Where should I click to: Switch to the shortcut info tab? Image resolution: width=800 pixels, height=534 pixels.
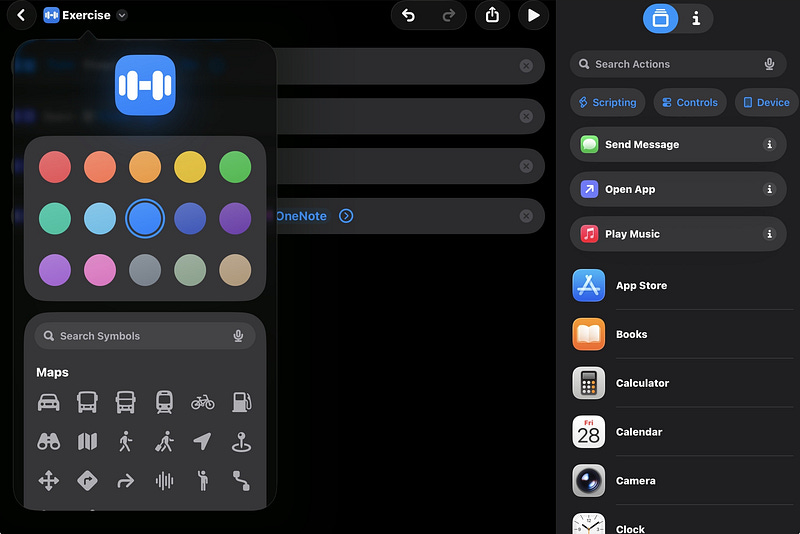tap(696, 18)
